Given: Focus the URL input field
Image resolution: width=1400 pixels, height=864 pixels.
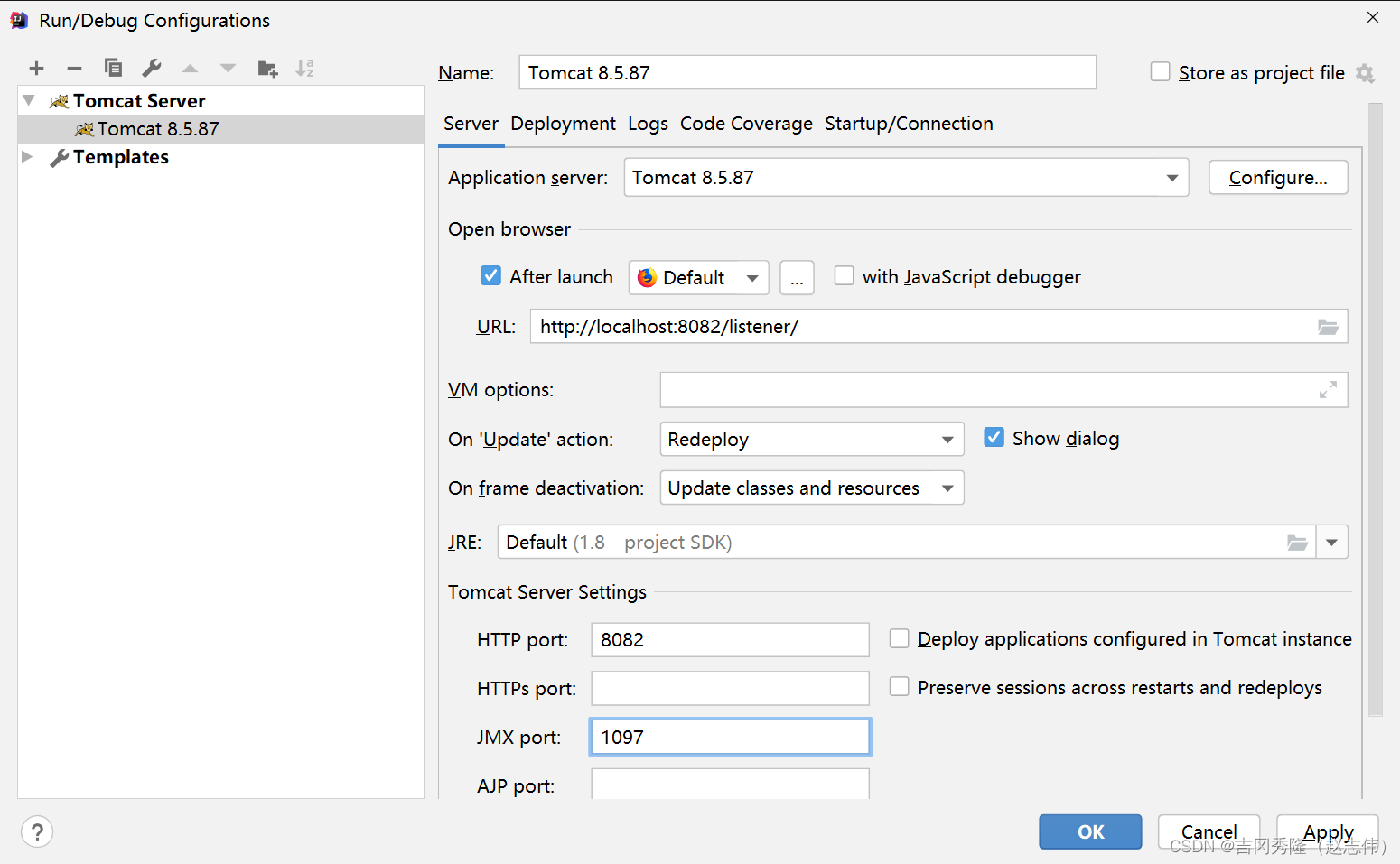Looking at the screenshot, I should tap(921, 327).
